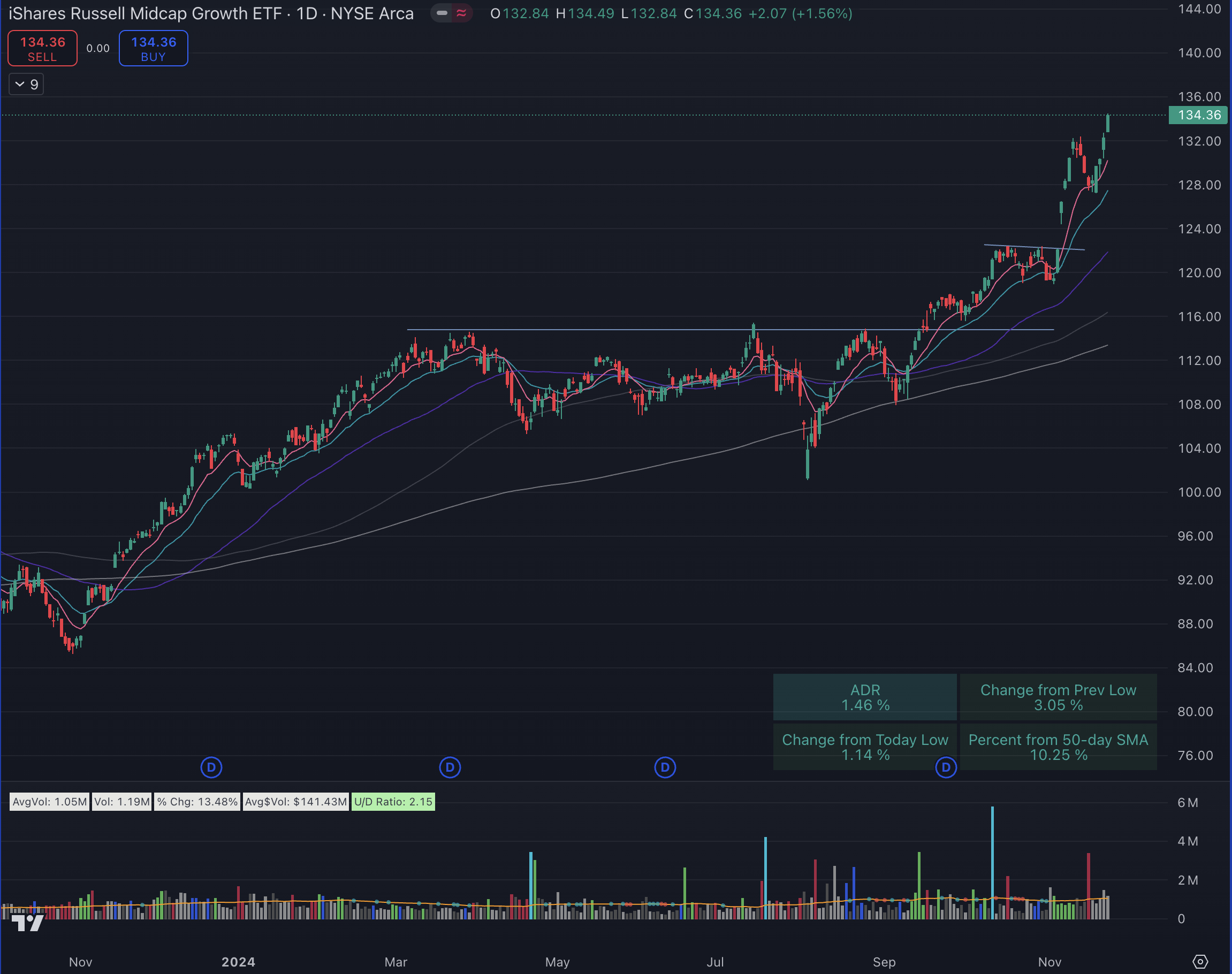Click the D dividend marker near September
Viewport: 1232px width, 974px height.
(946, 767)
